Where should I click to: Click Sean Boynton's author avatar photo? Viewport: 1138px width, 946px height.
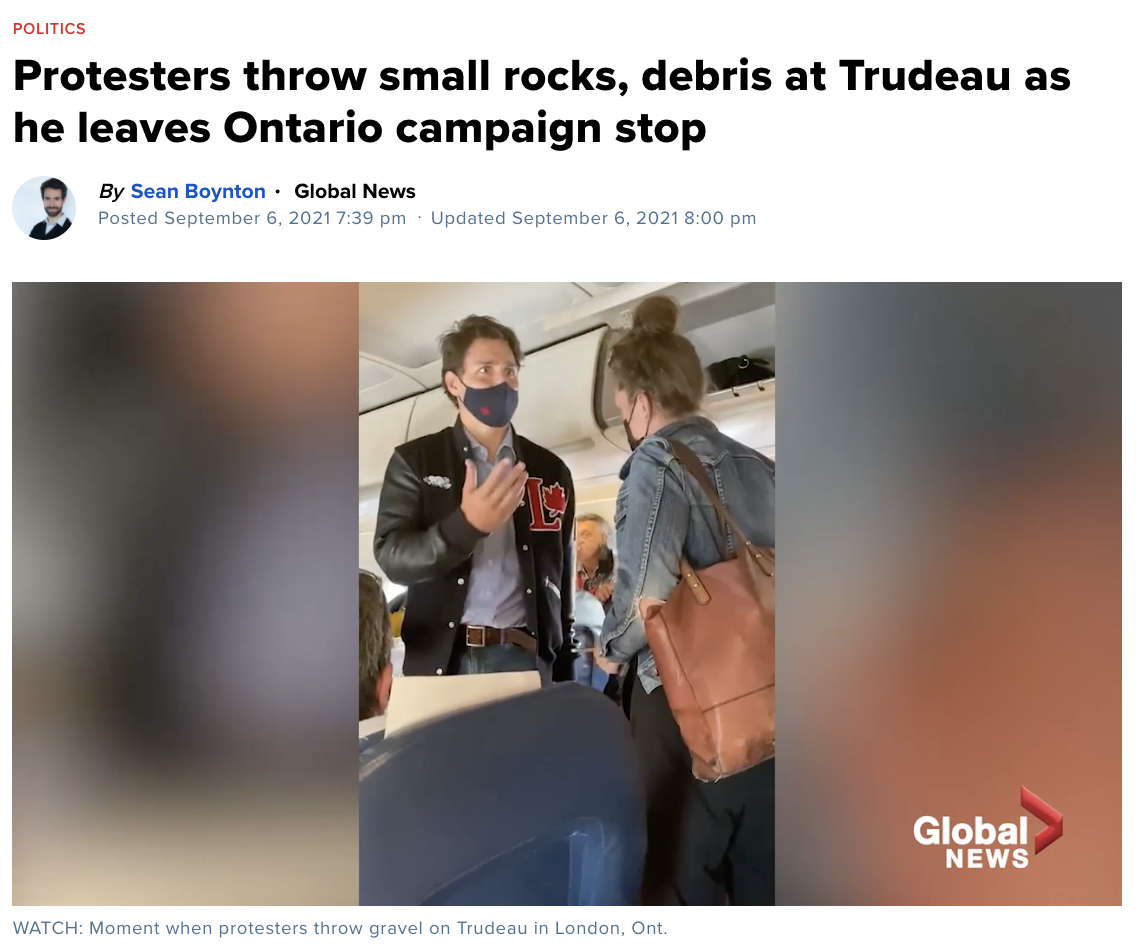tap(44, 208)
